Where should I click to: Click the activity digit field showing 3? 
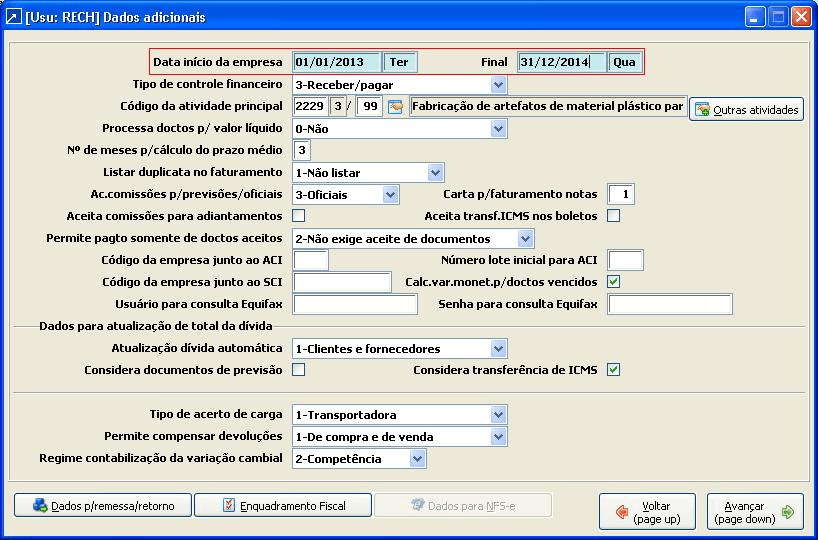pyautogui.click(x=338, y=106)
